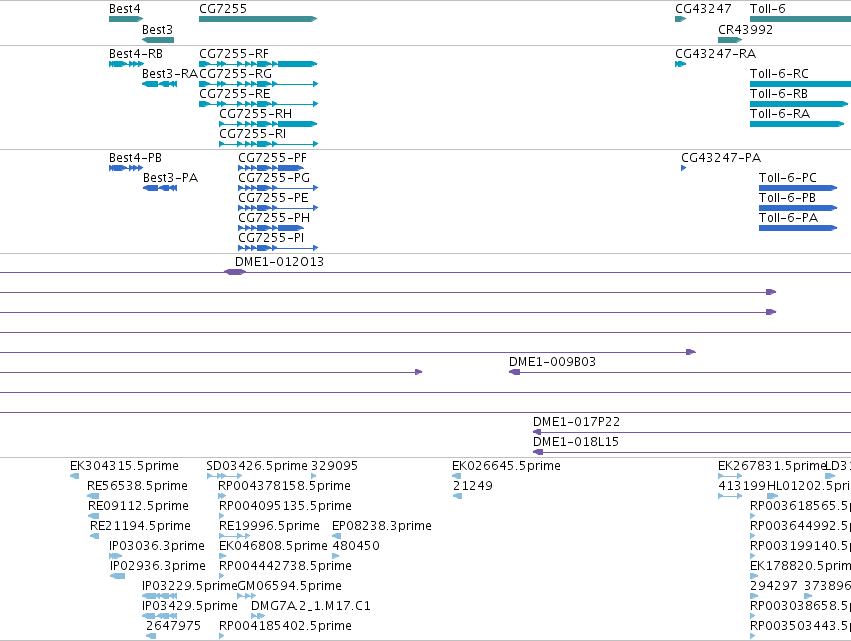
Task: Select the HL01202.5prime EST glyph
Action: pyautogui.click(x=773, y=496)
